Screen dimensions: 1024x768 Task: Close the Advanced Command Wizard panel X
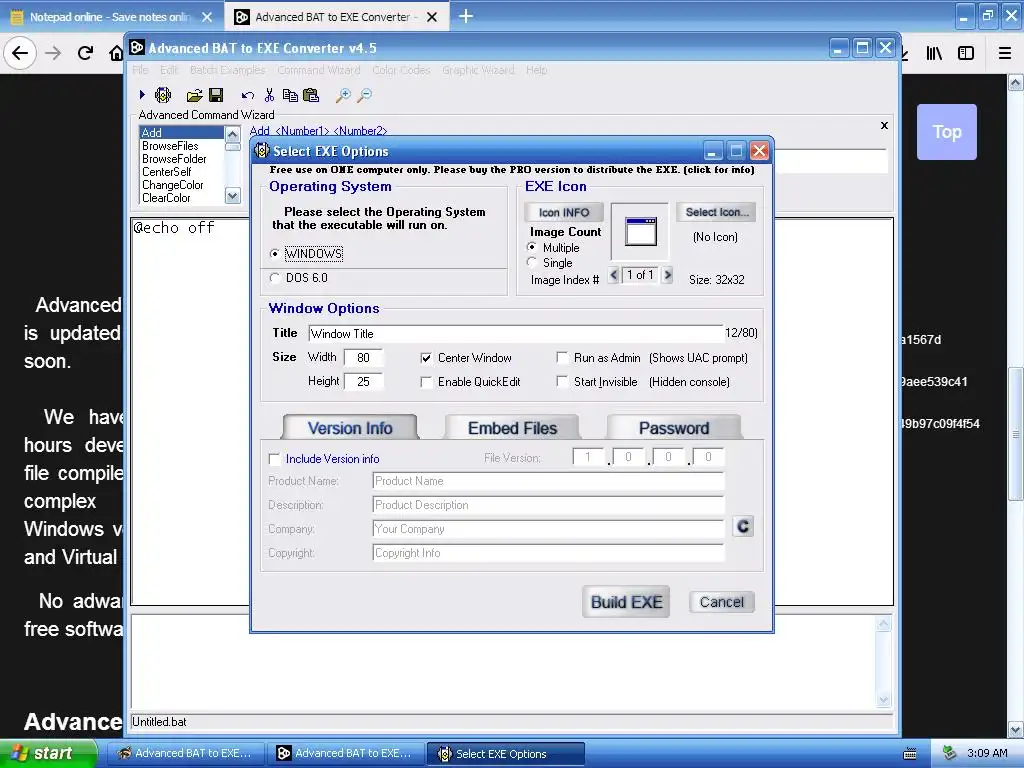point(884,125)
